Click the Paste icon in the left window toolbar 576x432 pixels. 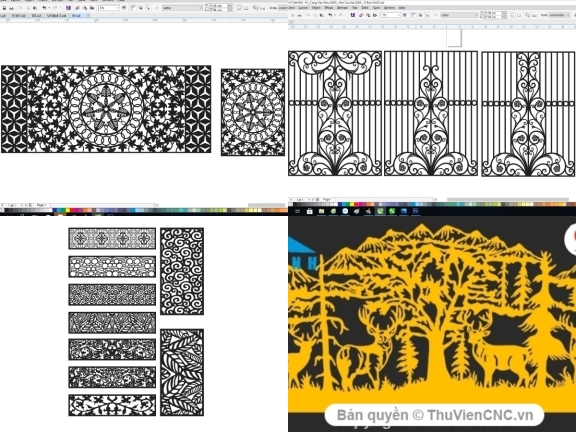(x=35, y=8)
